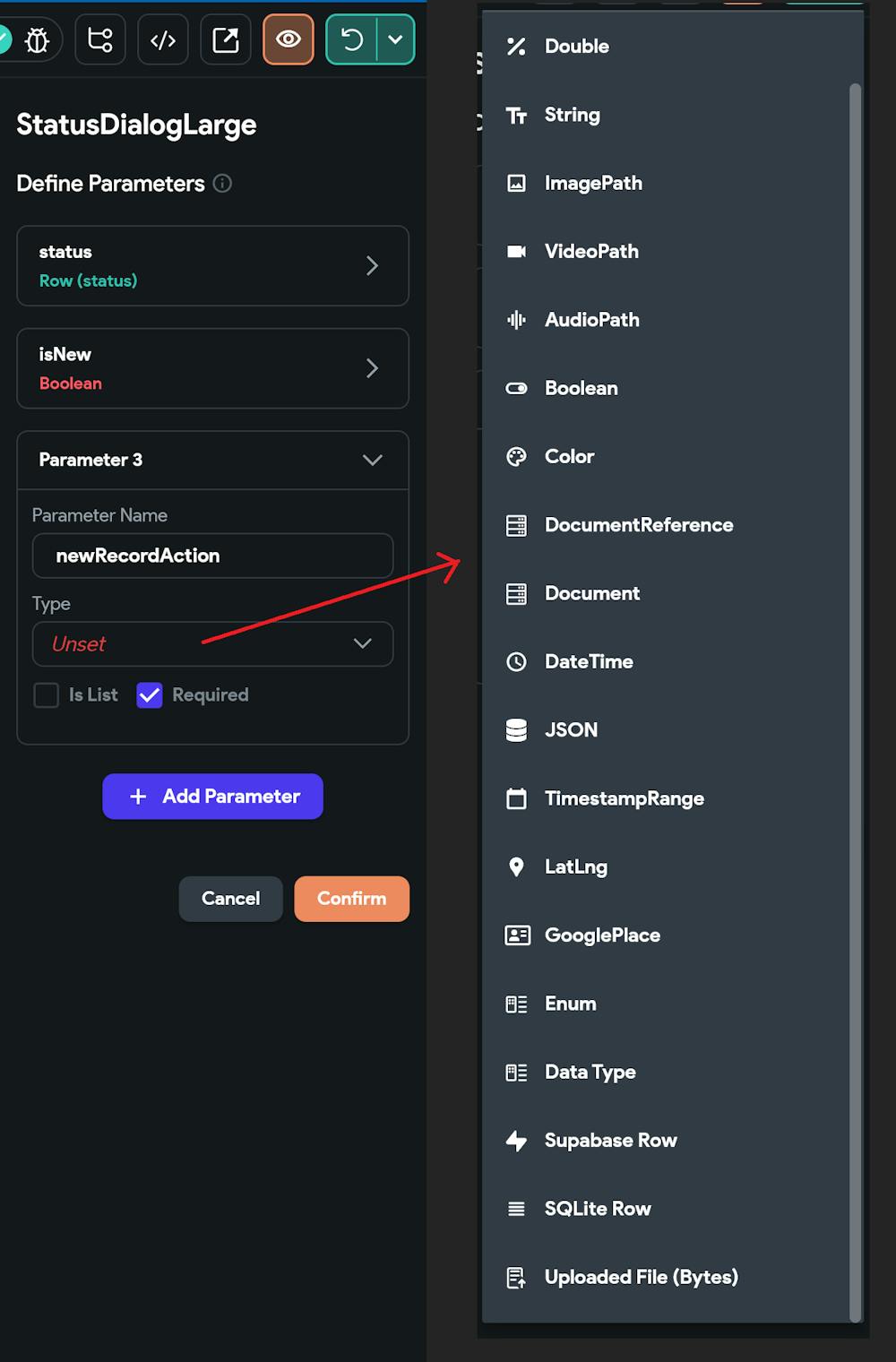This screenshot has height=1362, width=896.
Task: Open the Unset type dropdown
Action: (x=212, y=644)
